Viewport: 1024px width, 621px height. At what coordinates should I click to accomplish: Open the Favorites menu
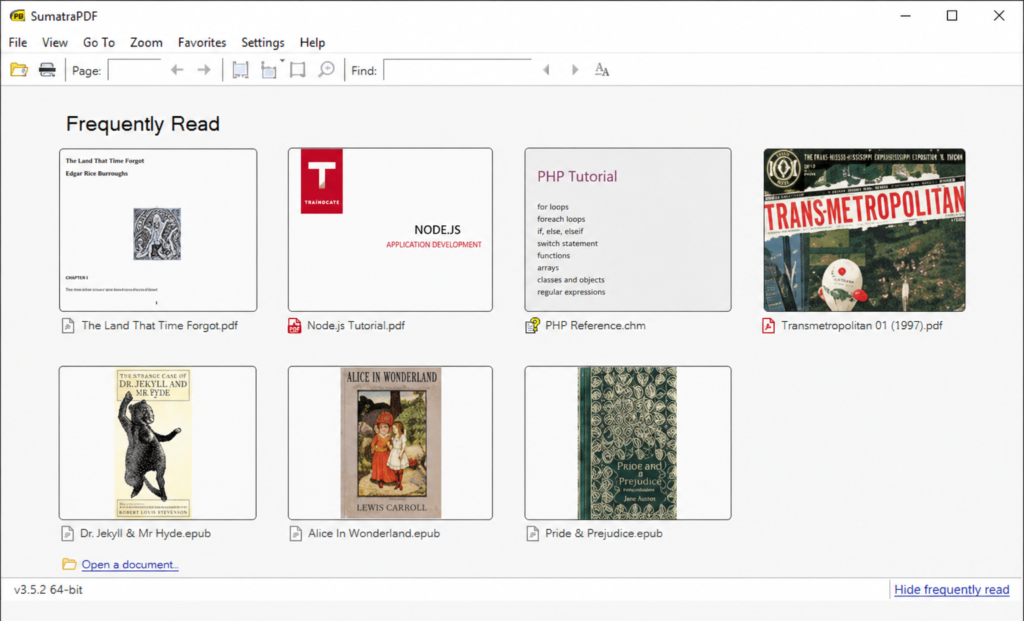tap(202, 42)
